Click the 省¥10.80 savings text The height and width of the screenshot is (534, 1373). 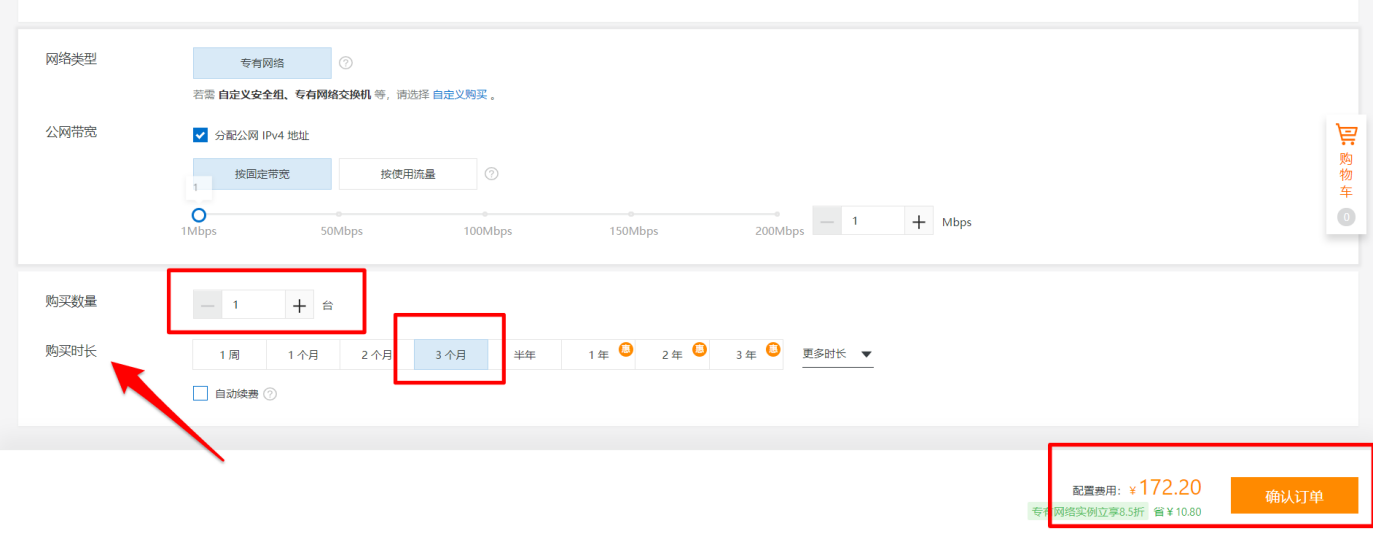(1177, 511)
